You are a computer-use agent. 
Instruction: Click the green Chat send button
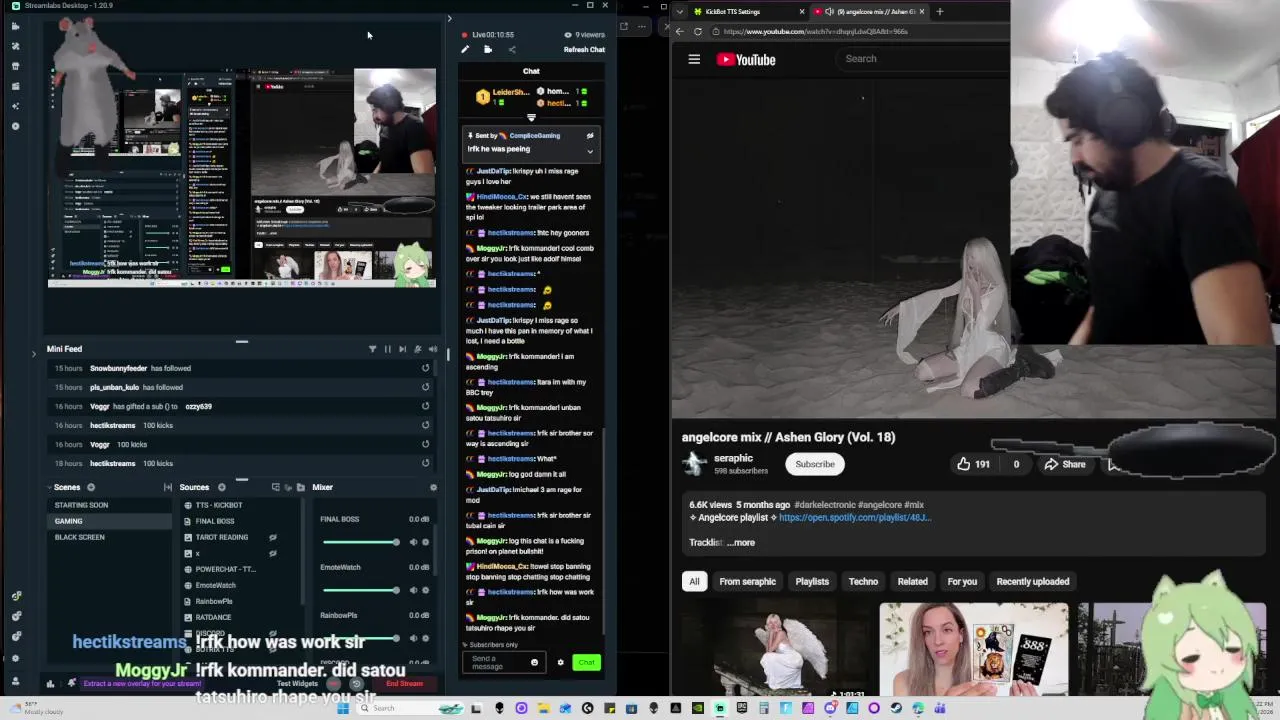(586, 662)
